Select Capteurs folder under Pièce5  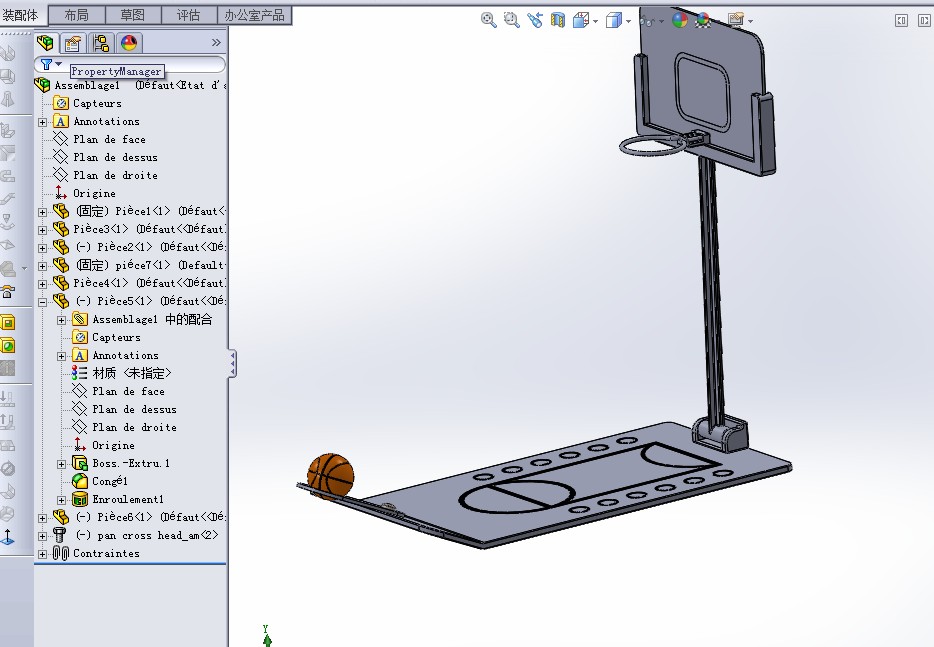click(107, 337)
